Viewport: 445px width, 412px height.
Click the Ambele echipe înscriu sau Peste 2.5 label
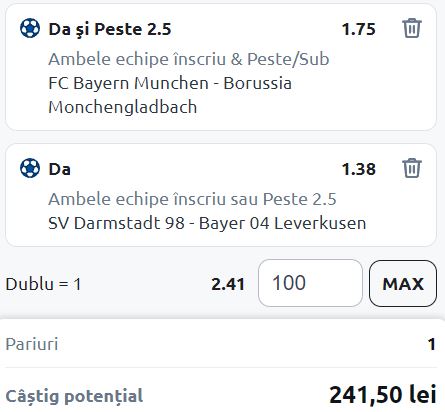[192, 199]
